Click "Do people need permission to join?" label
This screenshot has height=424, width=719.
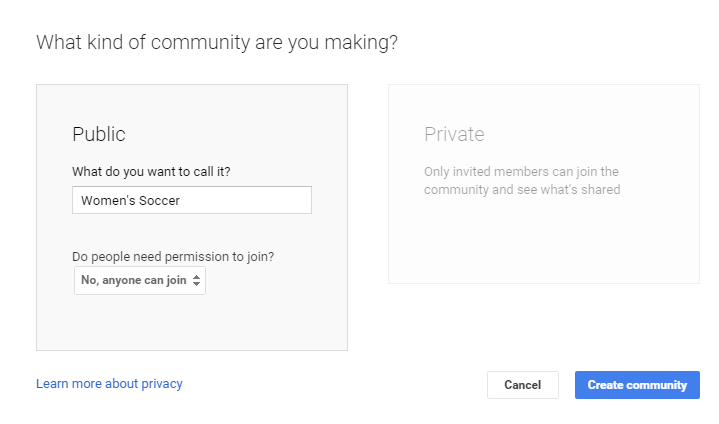point(173,256)
